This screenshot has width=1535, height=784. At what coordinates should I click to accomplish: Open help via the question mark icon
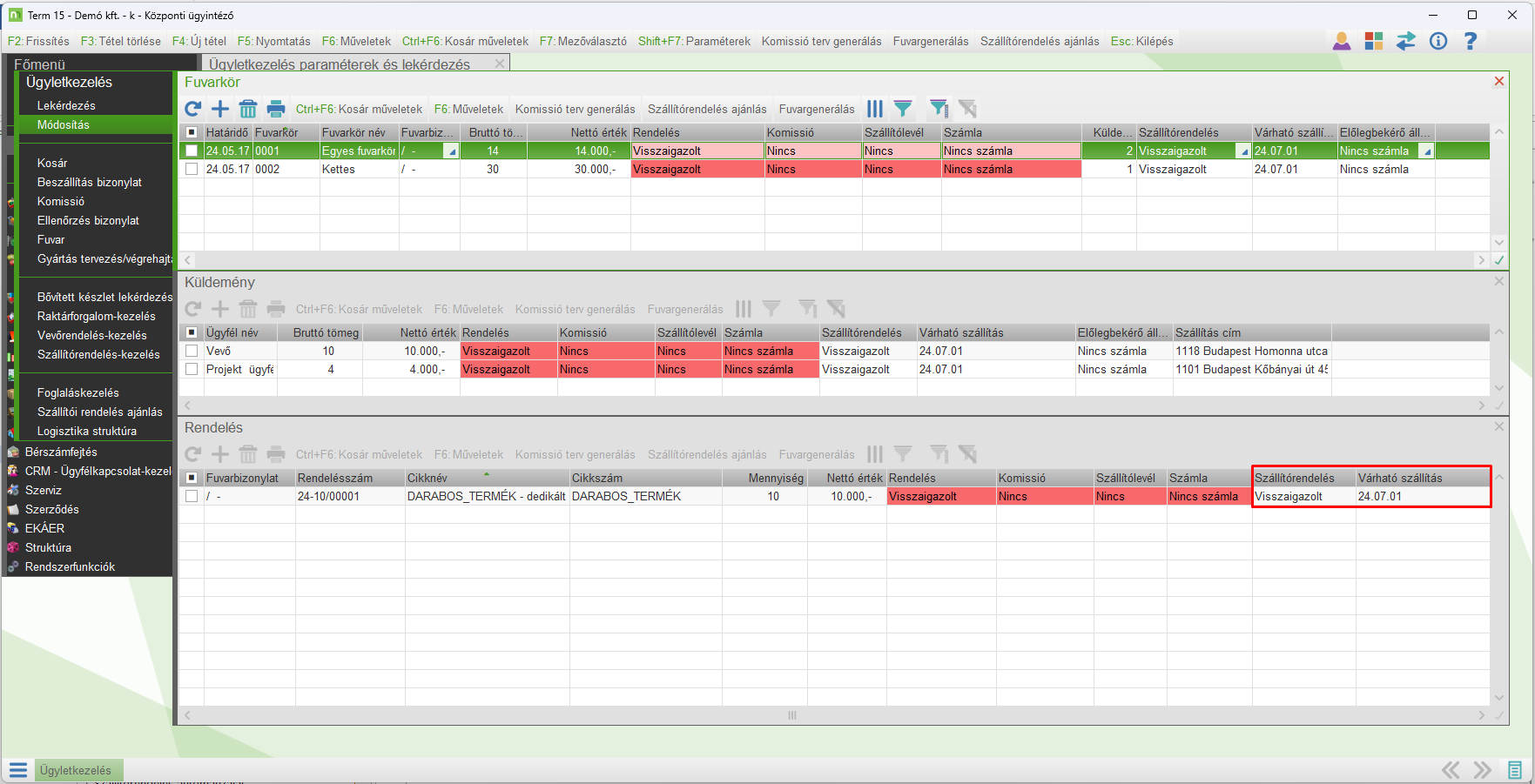1471,41
